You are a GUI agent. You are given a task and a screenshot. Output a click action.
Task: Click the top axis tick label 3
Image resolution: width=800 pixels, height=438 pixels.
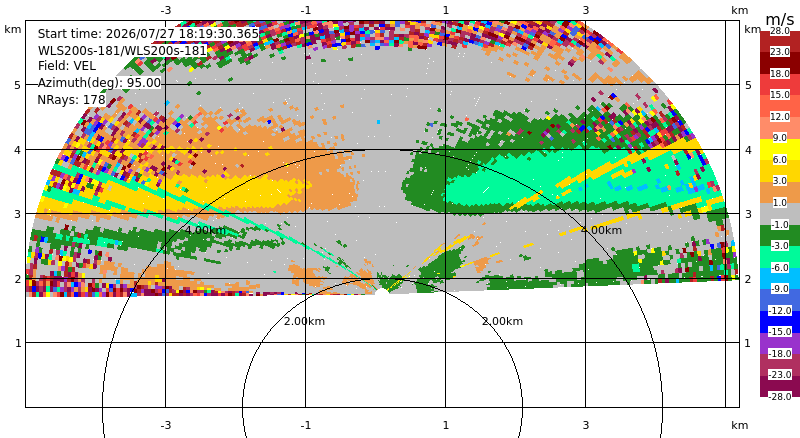[x=586, y=10]
